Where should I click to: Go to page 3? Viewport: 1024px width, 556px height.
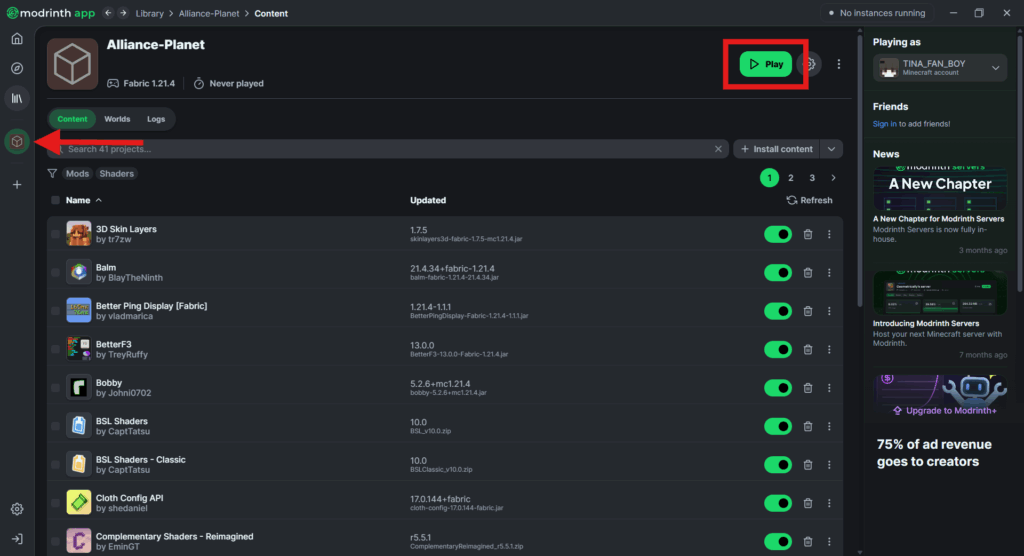812,178
